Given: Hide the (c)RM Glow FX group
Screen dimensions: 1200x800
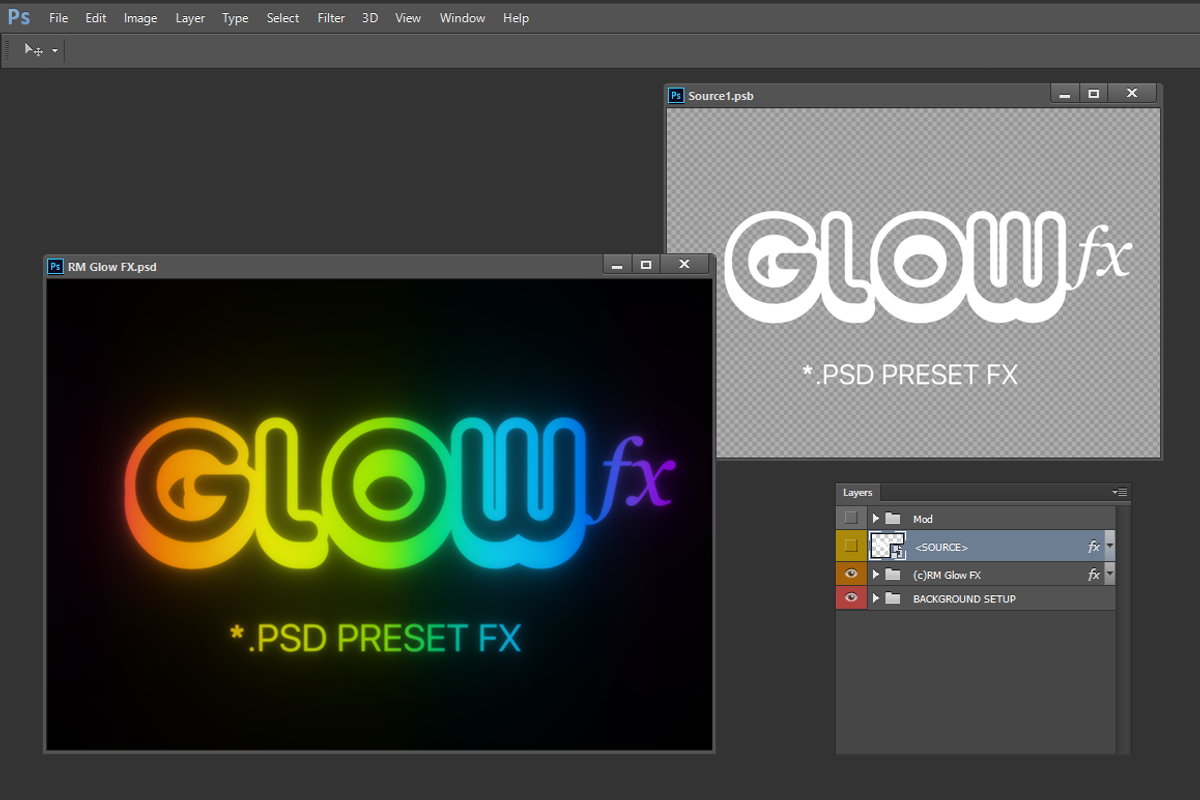Looking at the screenshot, I should point(851,574).
